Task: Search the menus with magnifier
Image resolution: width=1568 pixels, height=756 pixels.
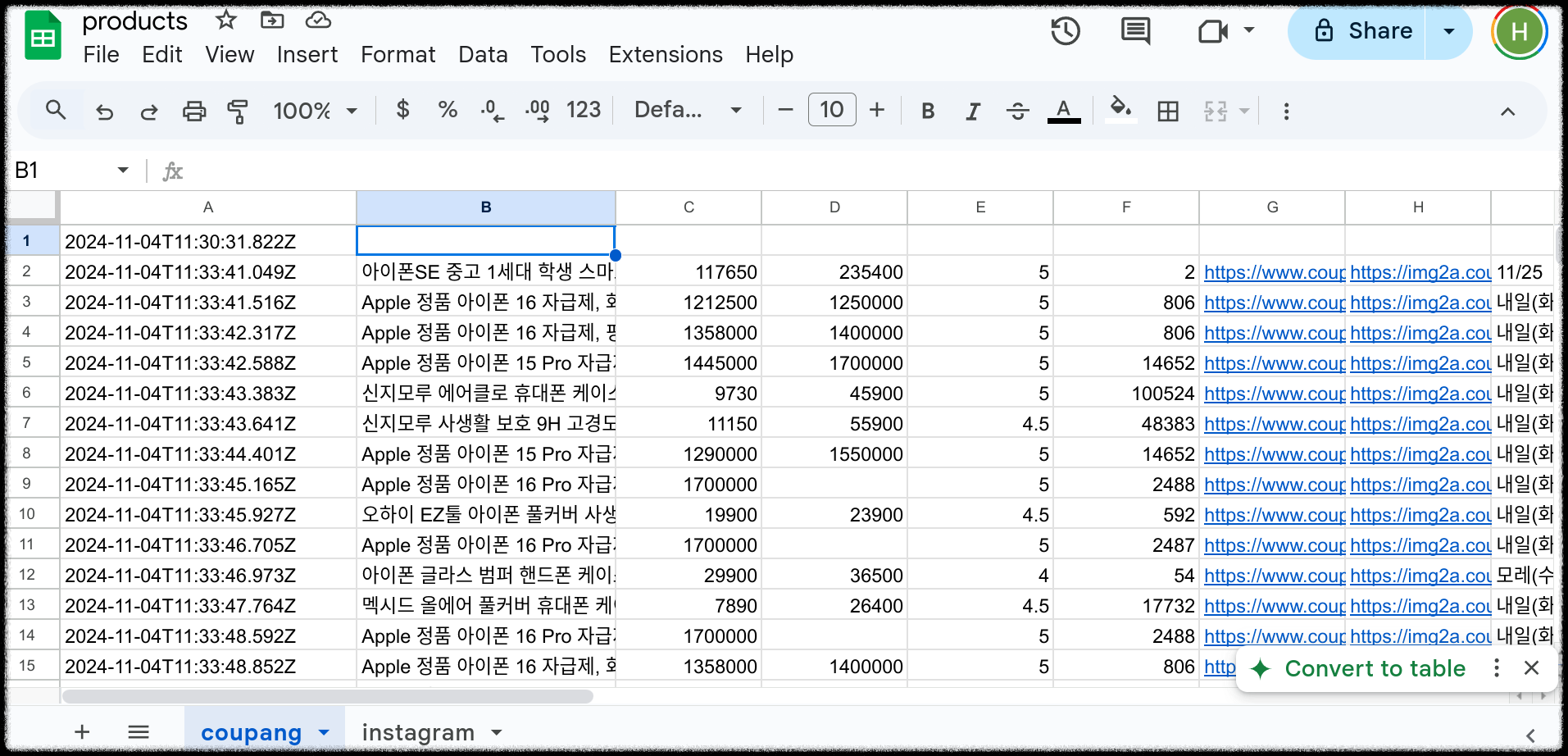Action: 56,110
